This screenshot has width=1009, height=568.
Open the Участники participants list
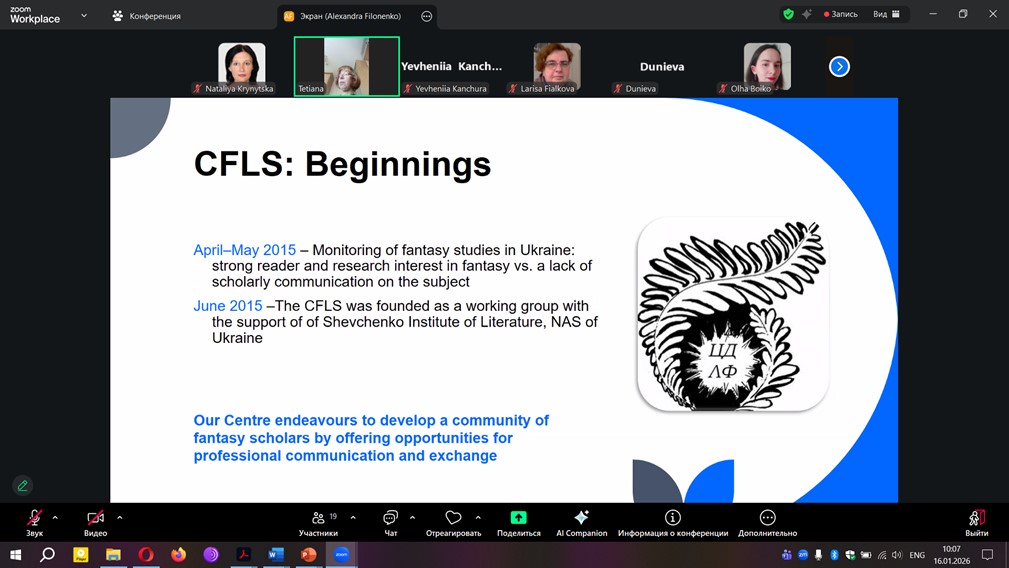point(319,522)
